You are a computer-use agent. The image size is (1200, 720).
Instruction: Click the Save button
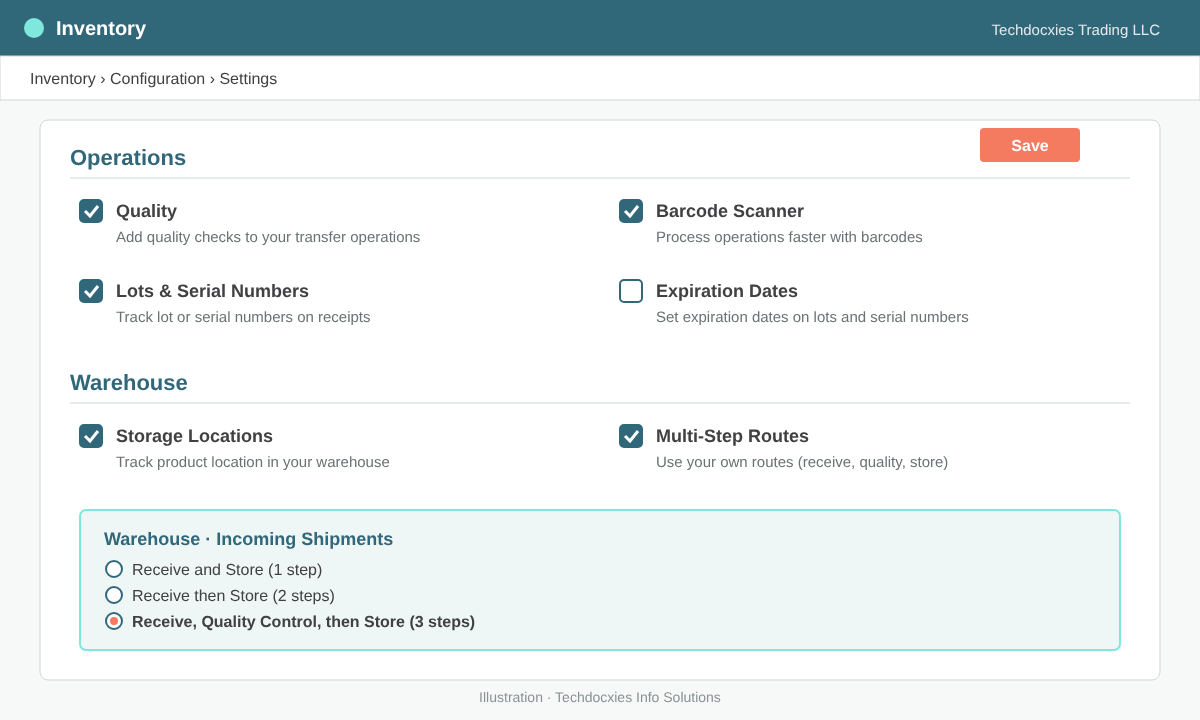(1030, 145)
